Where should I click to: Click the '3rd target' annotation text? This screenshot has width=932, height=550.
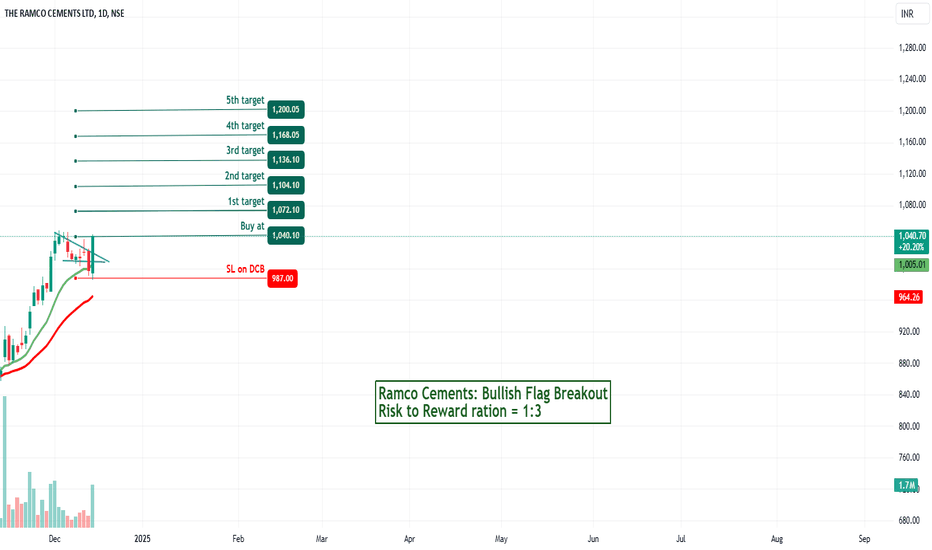(245, 150)
